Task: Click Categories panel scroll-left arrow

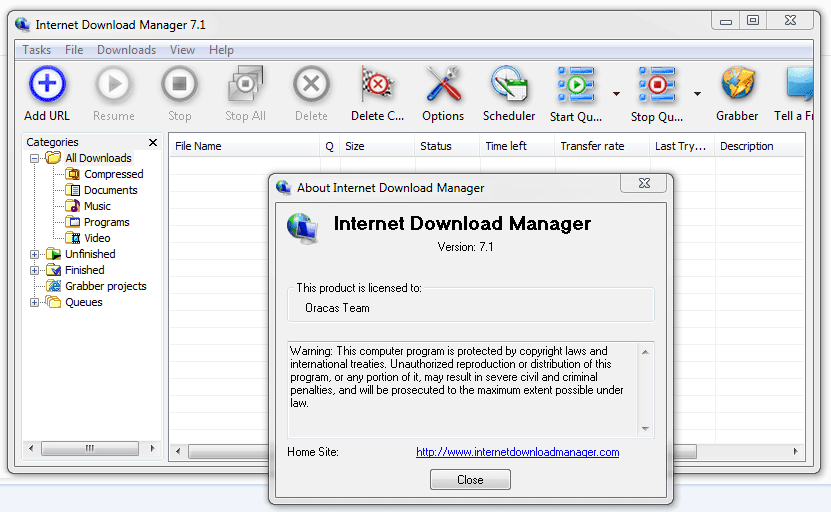Action: pyautogui.click(x=31, y=448)
